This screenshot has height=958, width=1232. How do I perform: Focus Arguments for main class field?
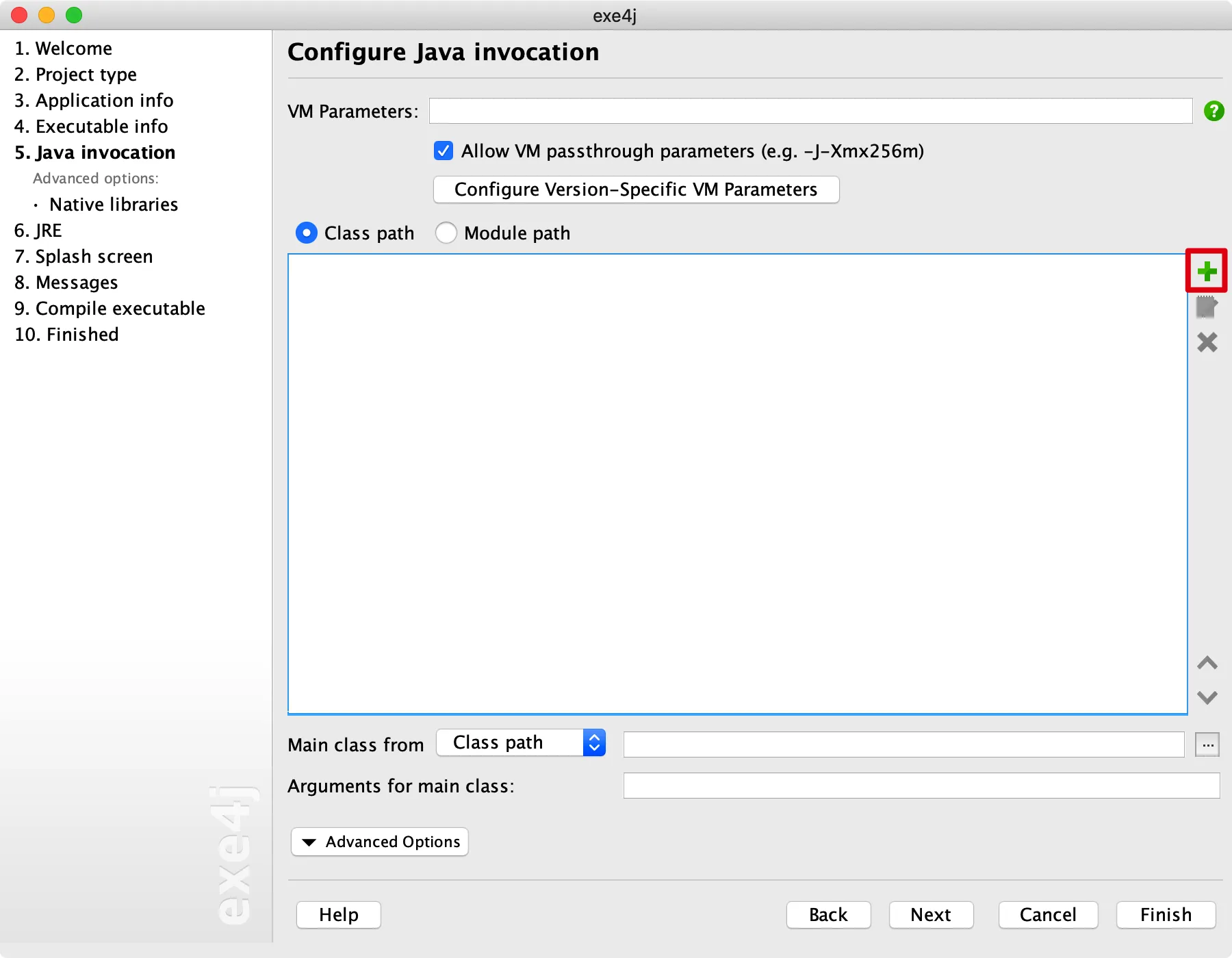pos(921,786)
